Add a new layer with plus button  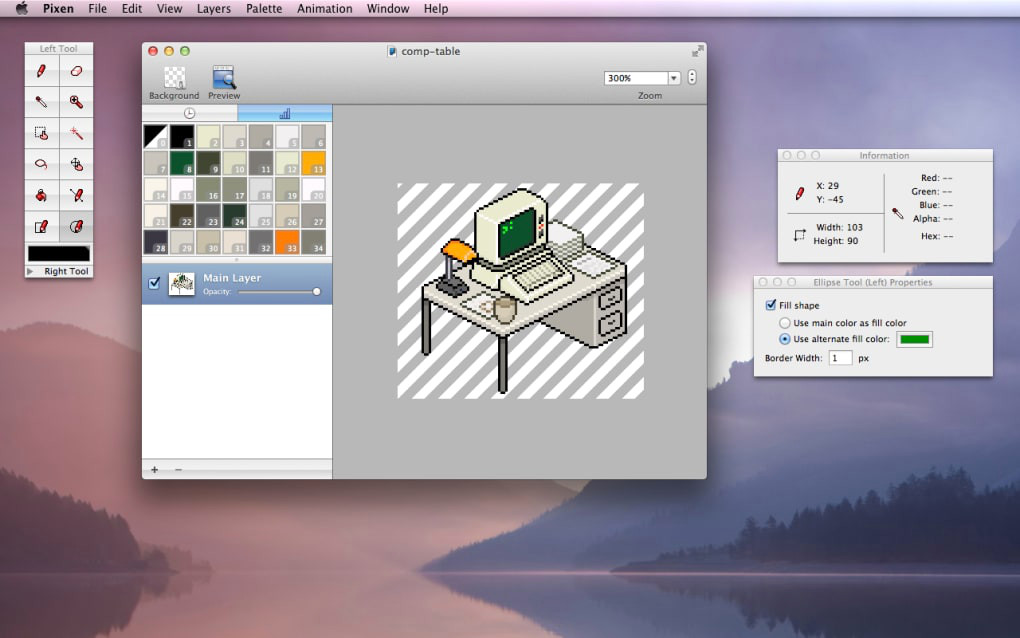click(154, 469)
